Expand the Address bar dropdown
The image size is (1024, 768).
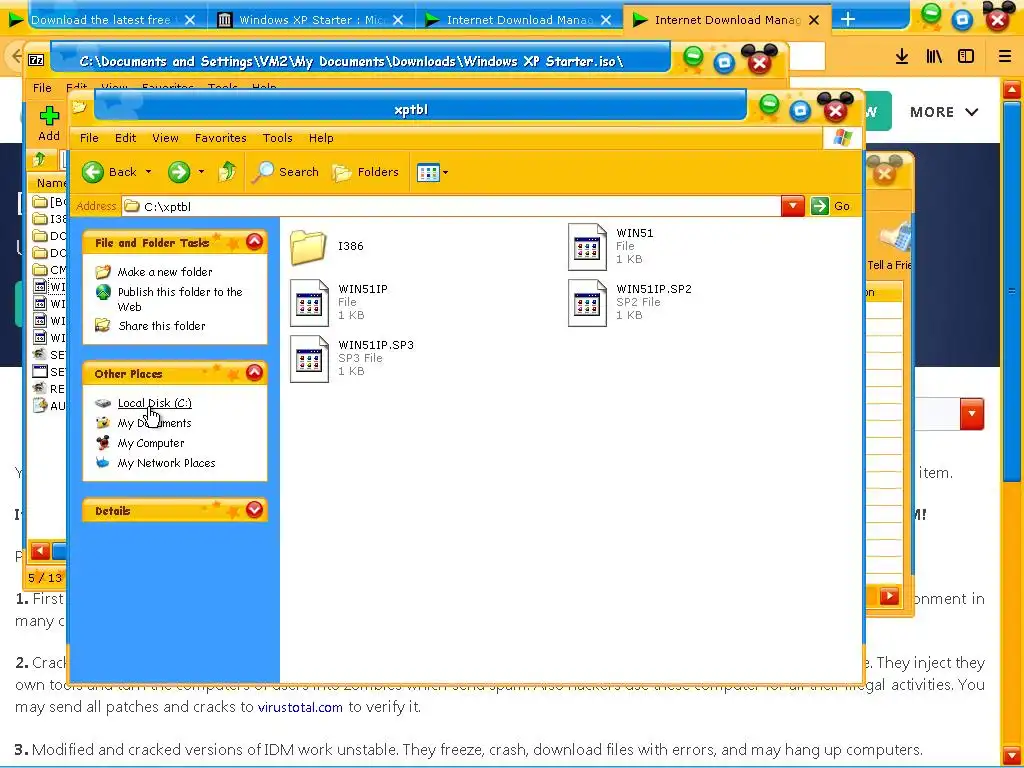tap(792, 206)
